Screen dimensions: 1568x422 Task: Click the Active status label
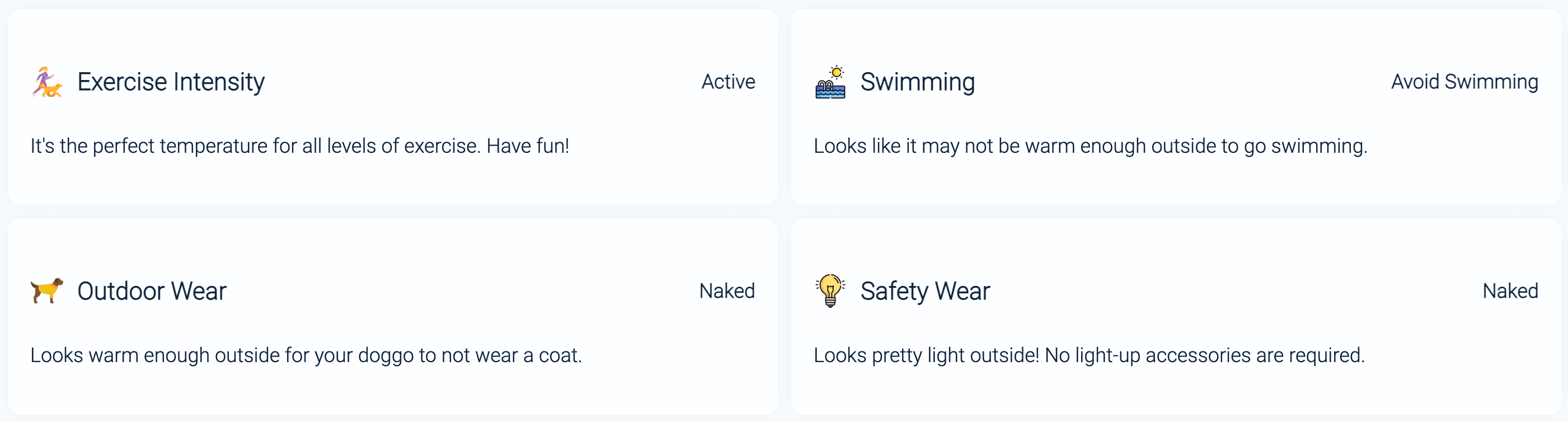728,82
